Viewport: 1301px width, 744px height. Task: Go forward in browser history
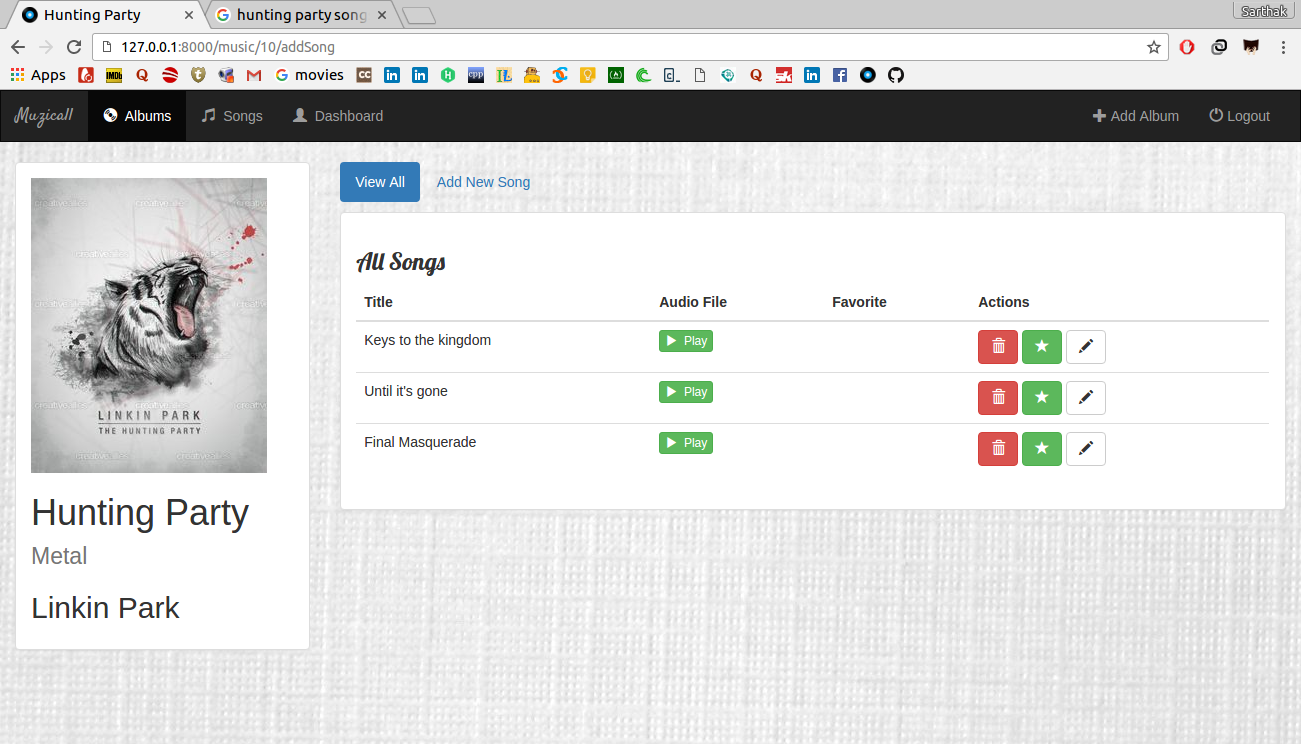(x=46, y=47)
